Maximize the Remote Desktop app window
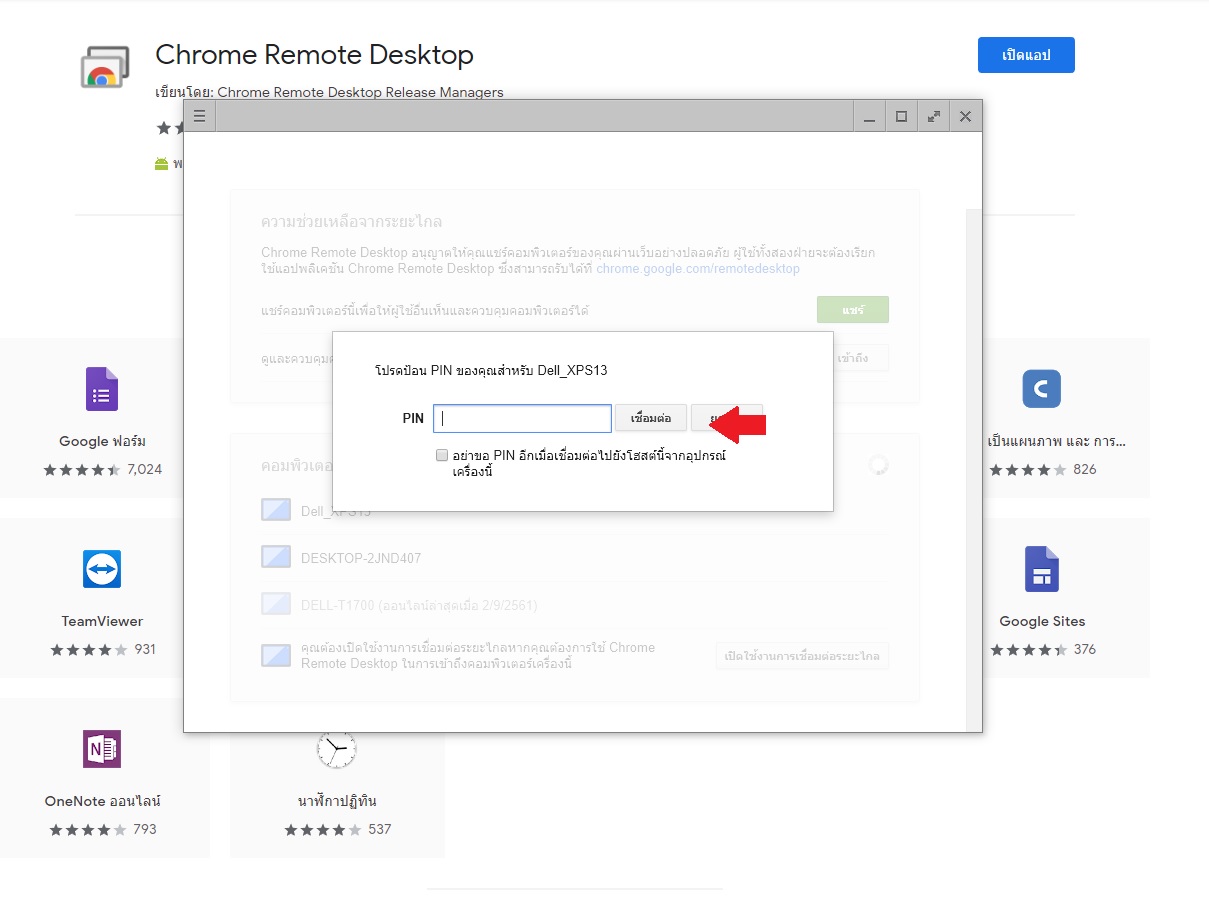This screenshot has width=1209, height=899. [901, 116]
